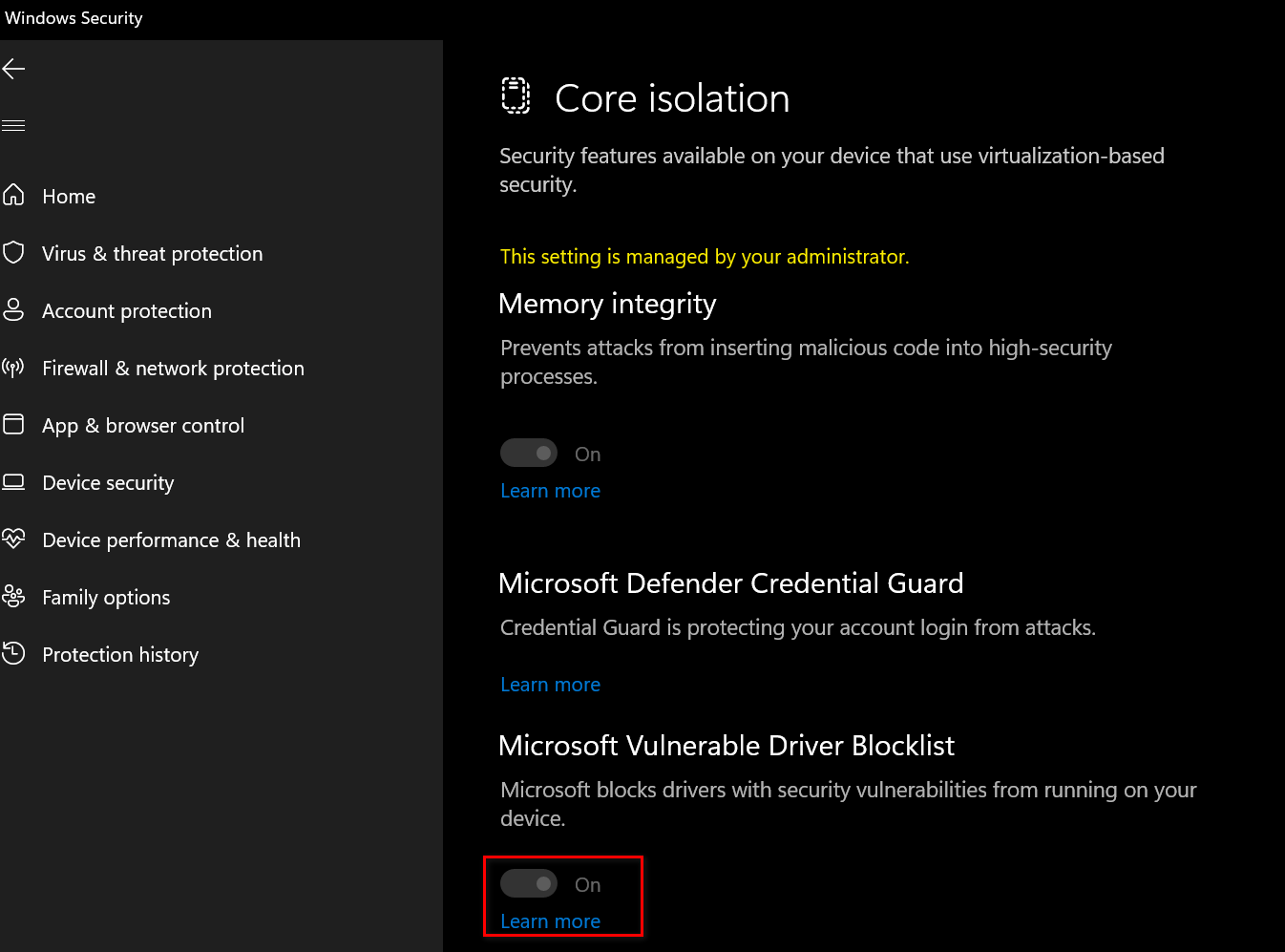Toggle the Vulnerable Driver Blocklist switch
Image resolution: width=1285 pixels, height=952 pixels.
pos(529,884)
